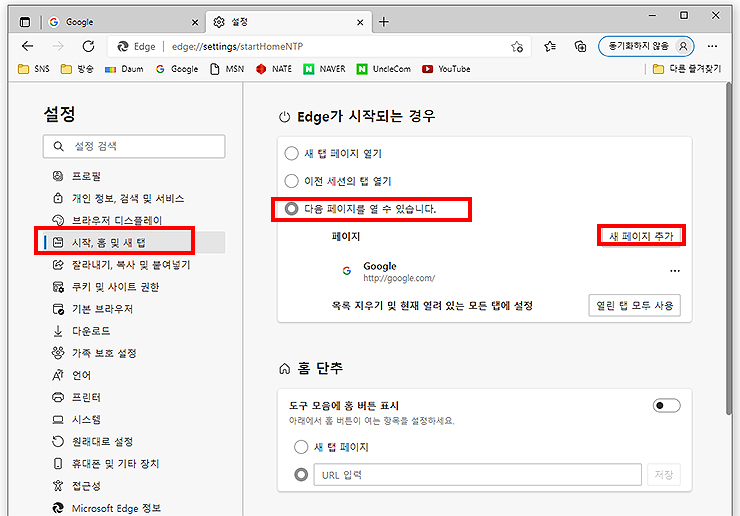740x516 pixels.
Task: Click 열린 탭 모두 사용 button
Action: (634, 305)
